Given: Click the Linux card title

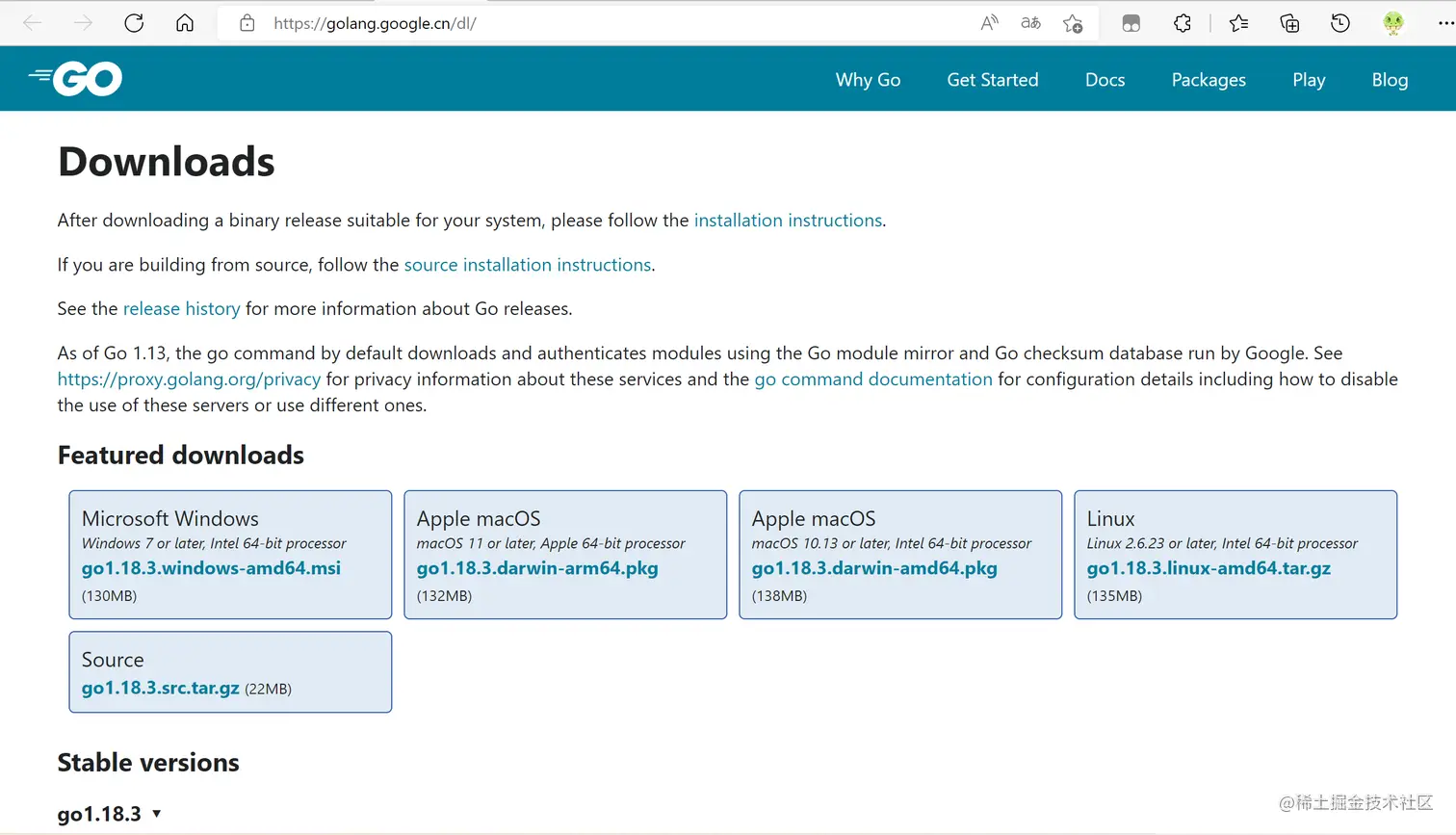Looking at the screenshot, I should 1111,518.
